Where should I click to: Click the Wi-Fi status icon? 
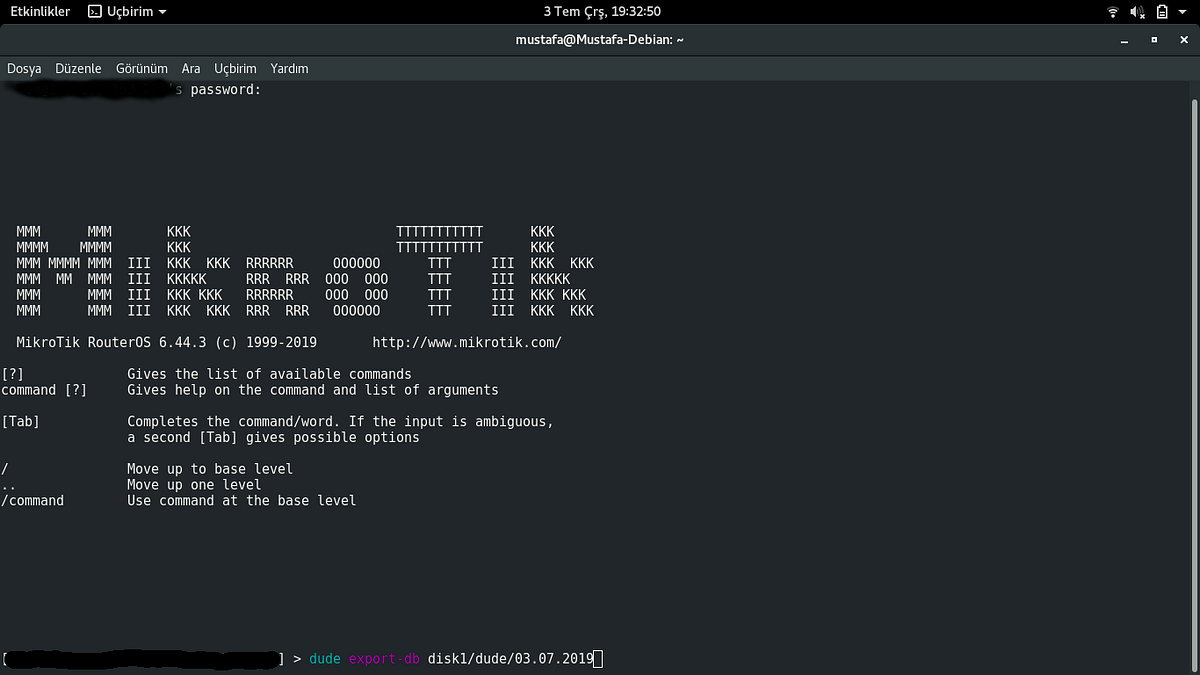coord(1113,12)
